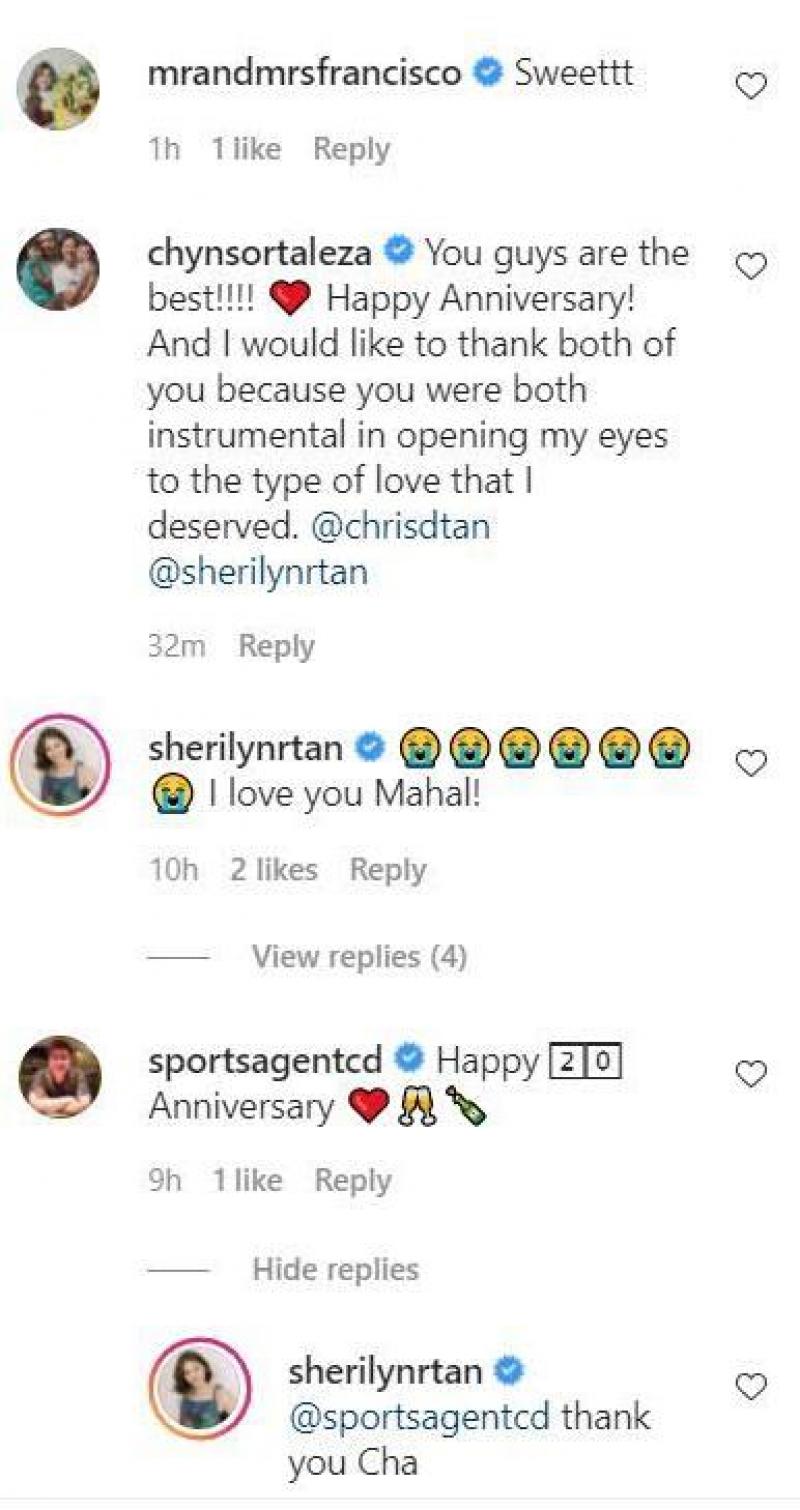Image resolution: width=800 pixels, height=1510 pixels.
Task: Show who liked sherilynrtan's comment (2 likes)
Action: coord(273,870)
